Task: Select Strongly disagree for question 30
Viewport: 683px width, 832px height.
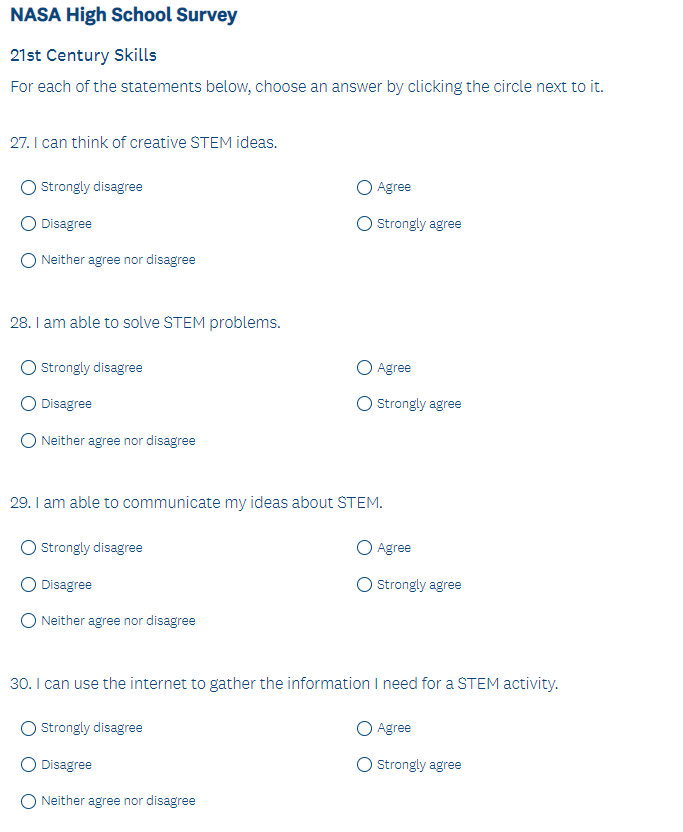Action: (29, 728)
